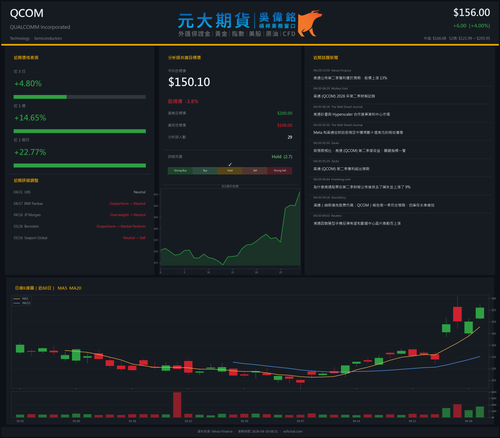Click the full green bar under +22.77%
500x438 pixels.
[80, 165]
